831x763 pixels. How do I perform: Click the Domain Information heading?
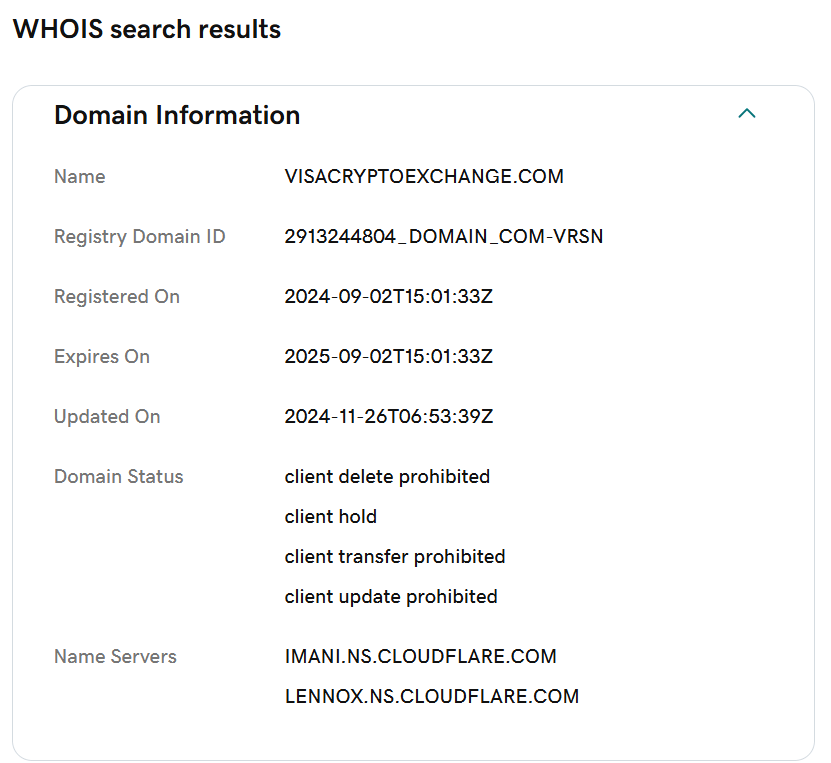click(177, 115)
